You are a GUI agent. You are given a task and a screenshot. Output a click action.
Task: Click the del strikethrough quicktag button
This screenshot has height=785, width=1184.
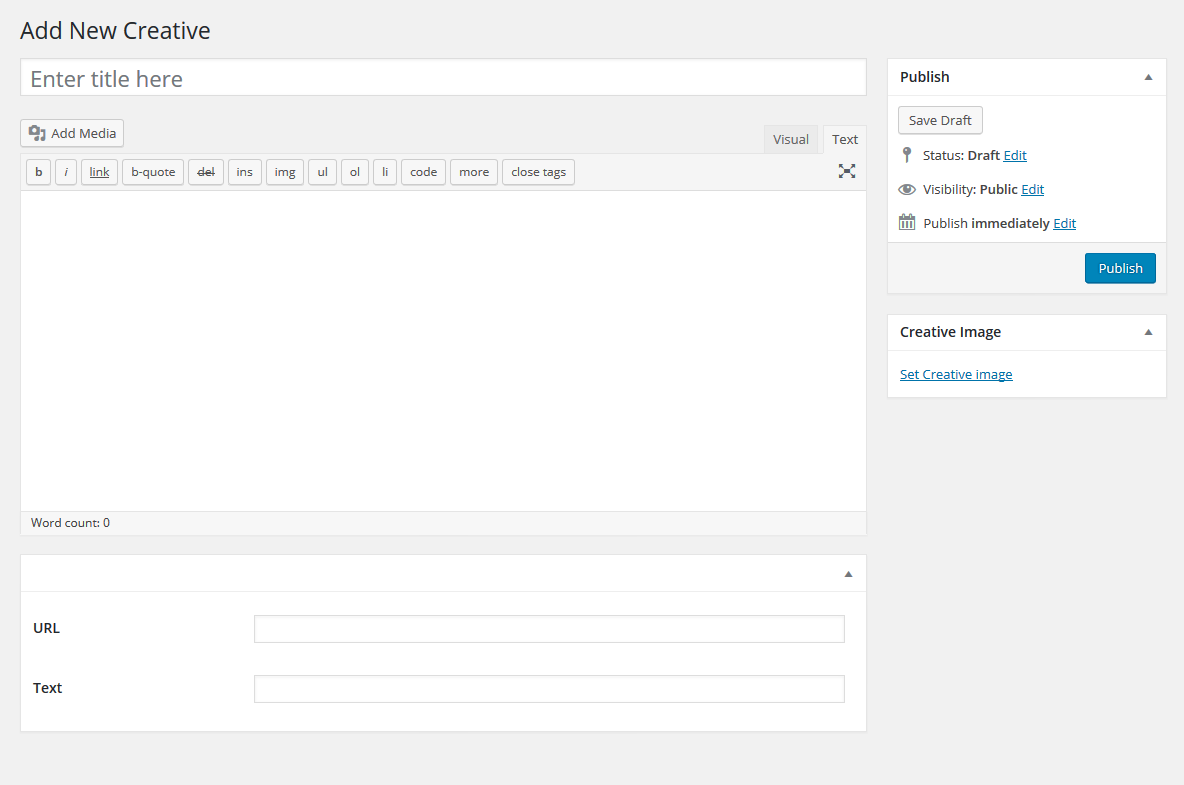pos(206,172)
